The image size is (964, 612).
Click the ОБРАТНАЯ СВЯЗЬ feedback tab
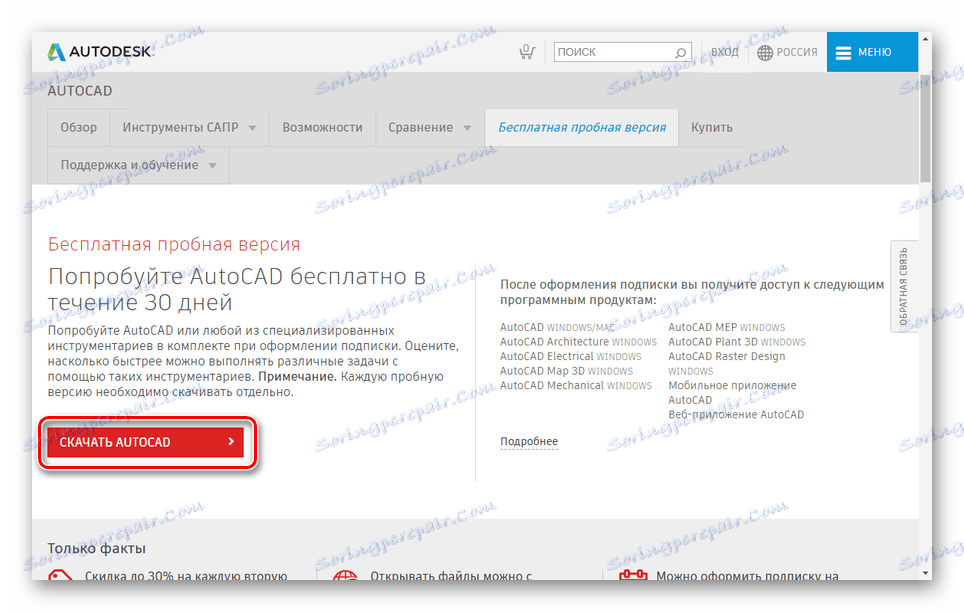(x=904, y=286)
